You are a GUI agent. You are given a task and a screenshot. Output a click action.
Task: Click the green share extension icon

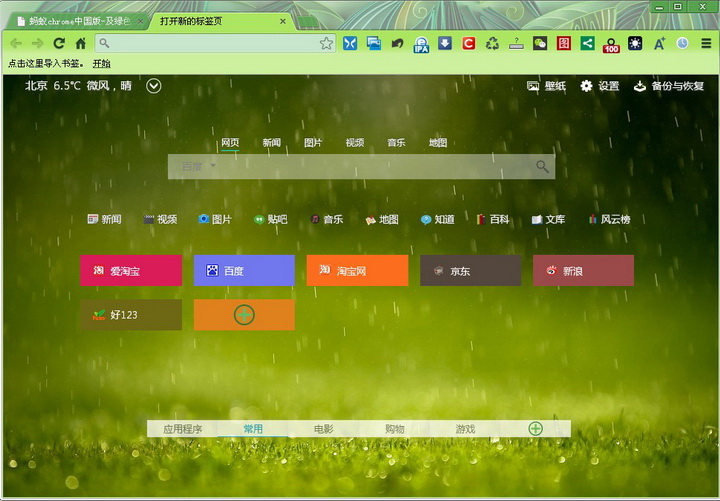(x=587, y=44)
